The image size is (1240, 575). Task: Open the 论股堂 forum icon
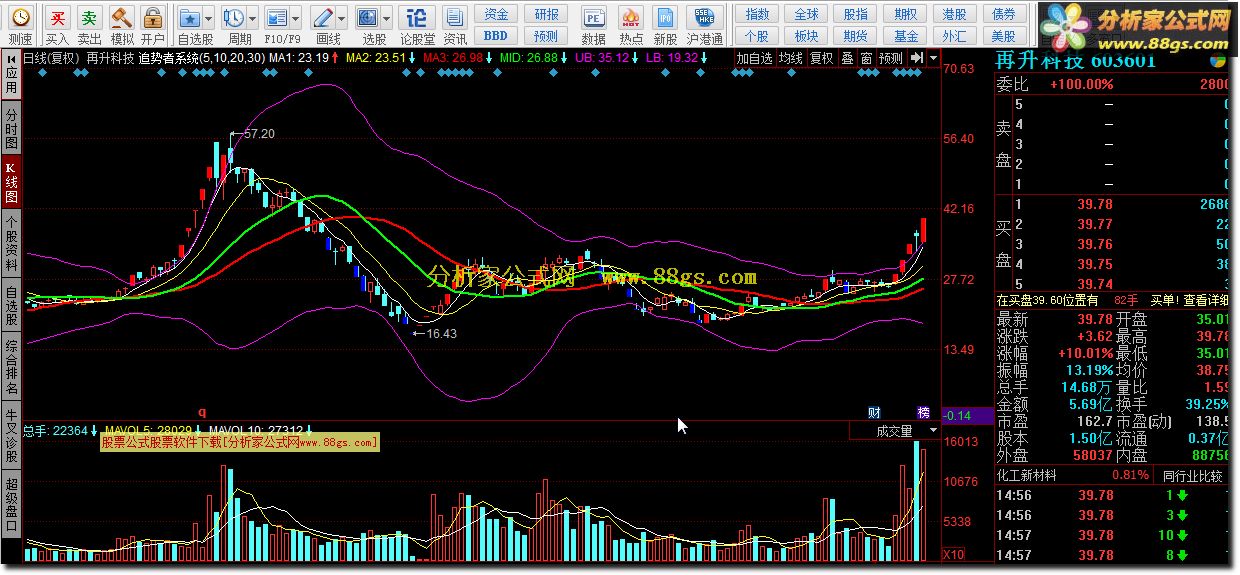(418, 18)
